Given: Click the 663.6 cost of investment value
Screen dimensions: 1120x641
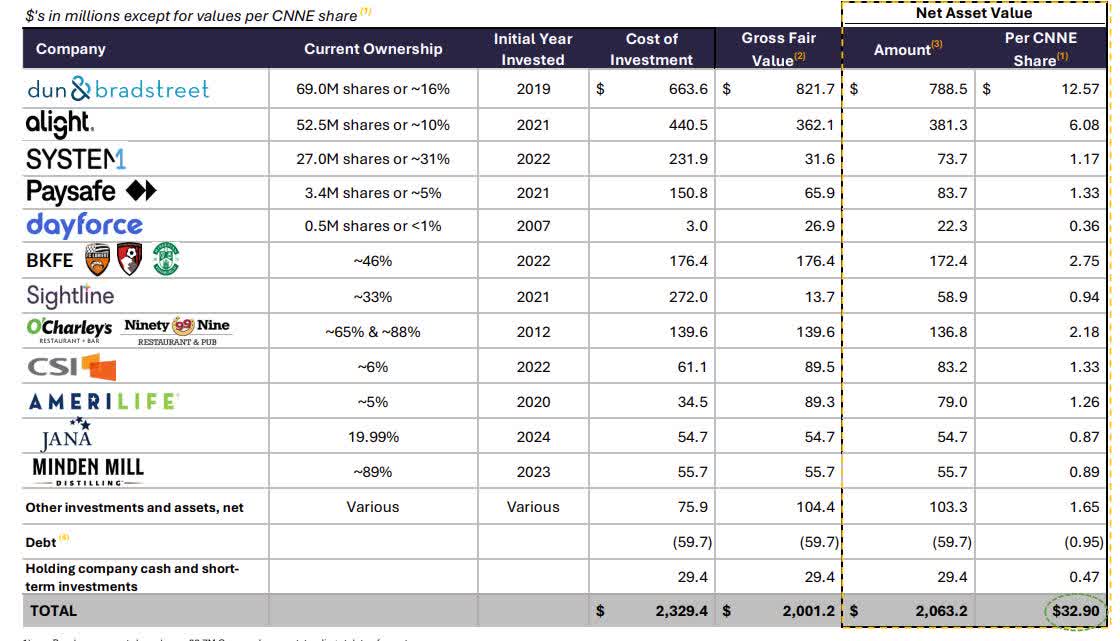Looking at the screenshot, I should click(688, 89).
